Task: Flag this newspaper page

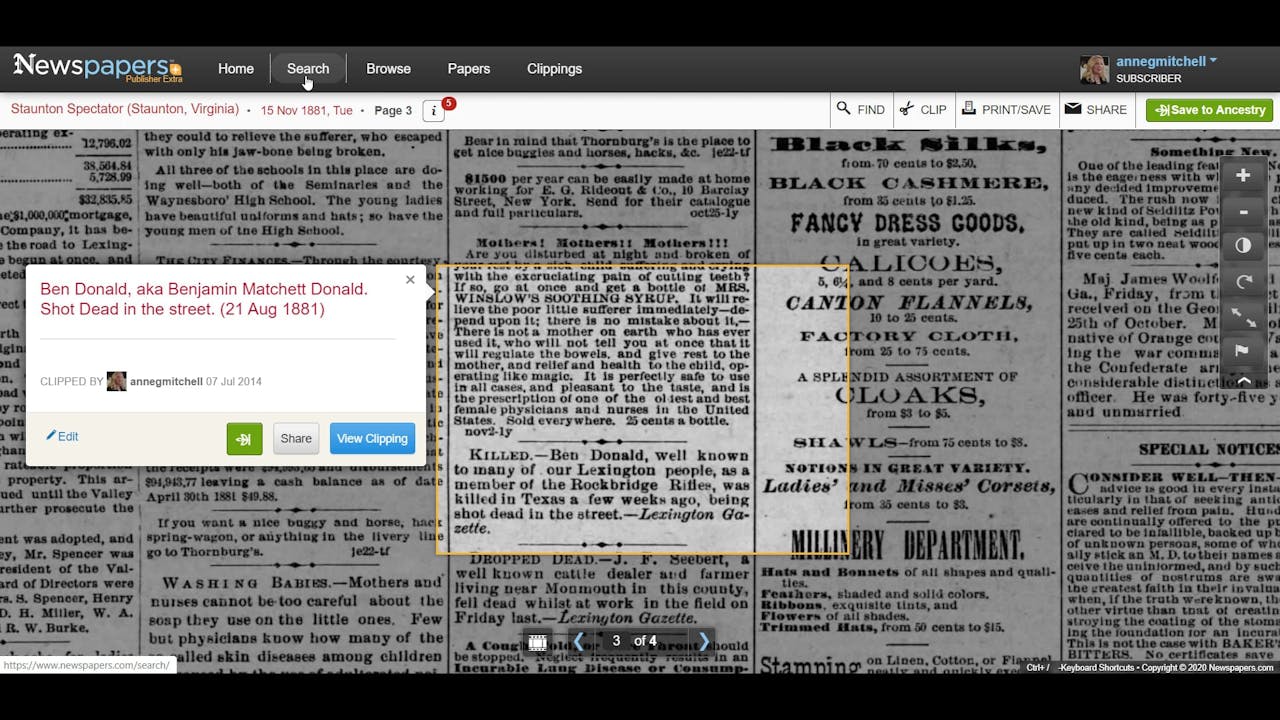Action: (x=1242, y=351)
